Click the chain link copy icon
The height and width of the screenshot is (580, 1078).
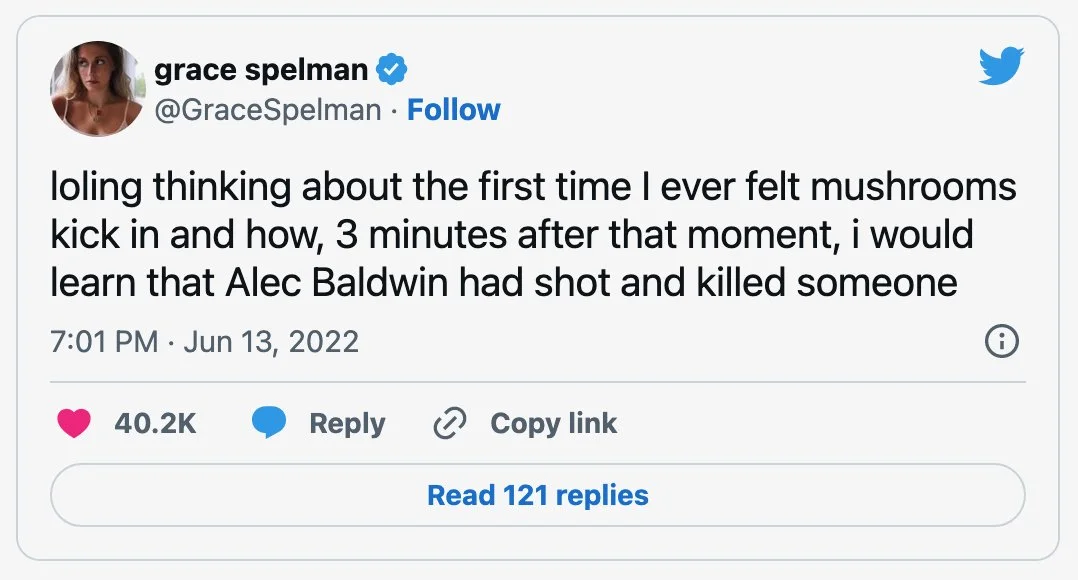pyautogui.click(x=450, y=424)
